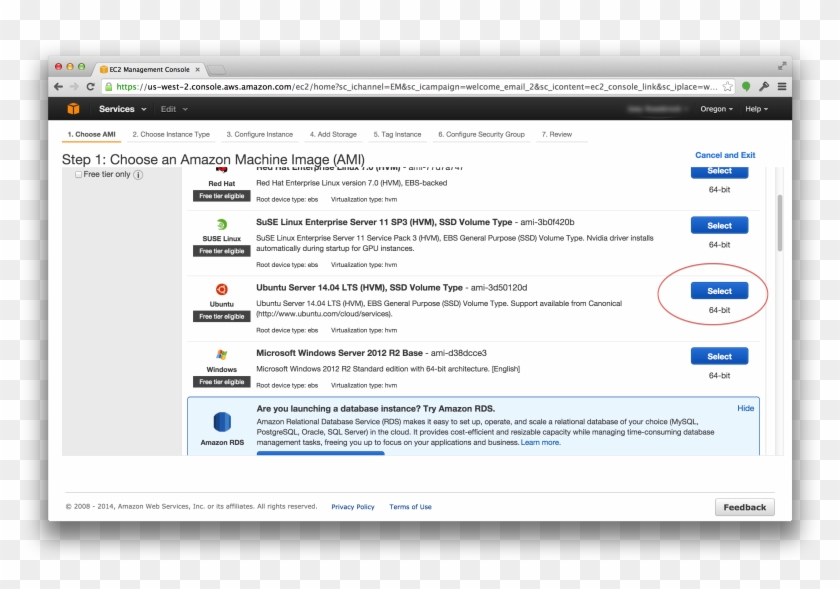Click the green padlock security icon
This screenshot has height=589, width=840.
coord(109,86)
